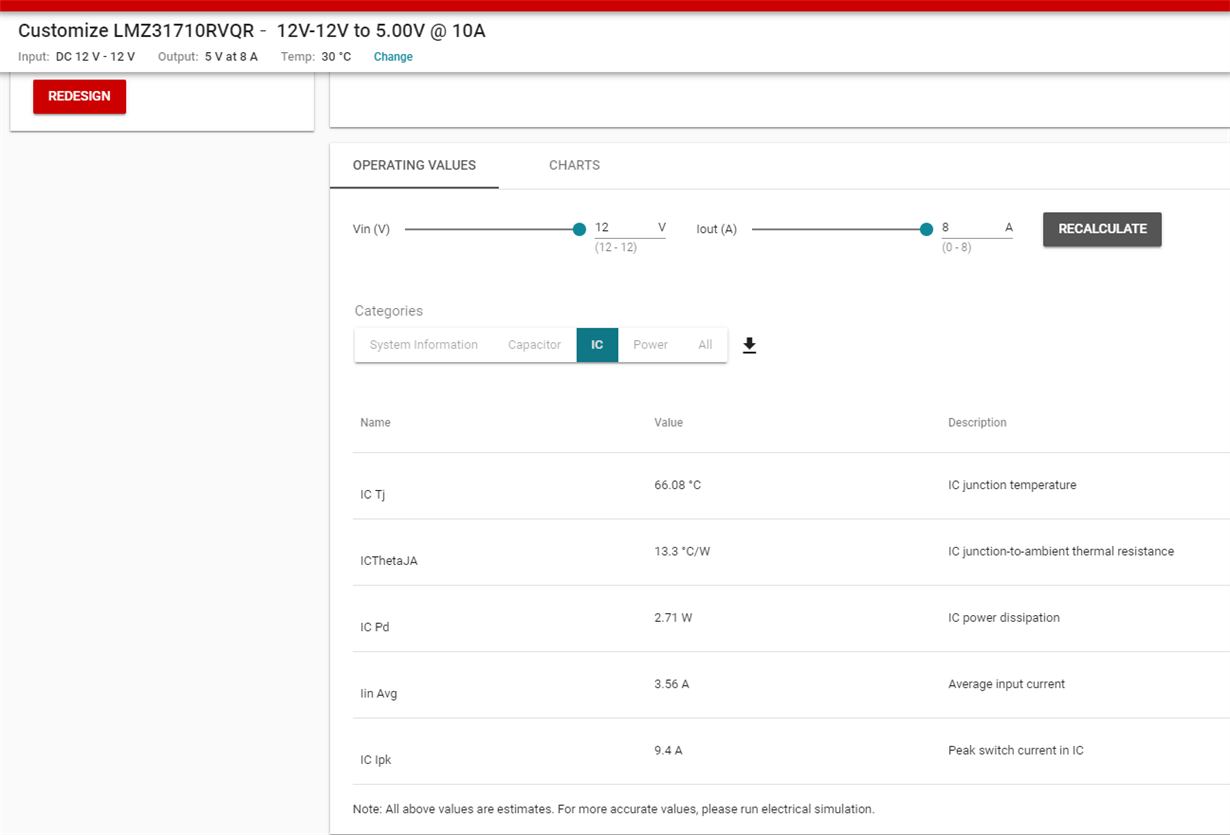Click the estimates note about electrical simulation

614,809
